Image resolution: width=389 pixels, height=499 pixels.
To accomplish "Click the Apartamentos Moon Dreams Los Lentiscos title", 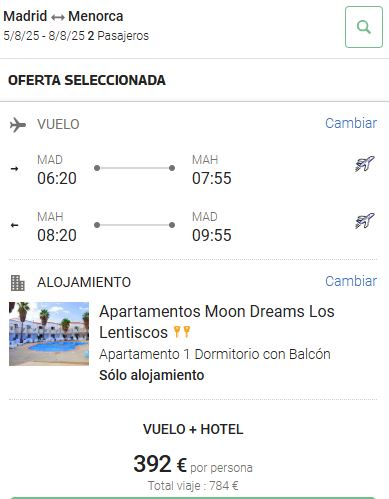I will click(x=217, y=322).
